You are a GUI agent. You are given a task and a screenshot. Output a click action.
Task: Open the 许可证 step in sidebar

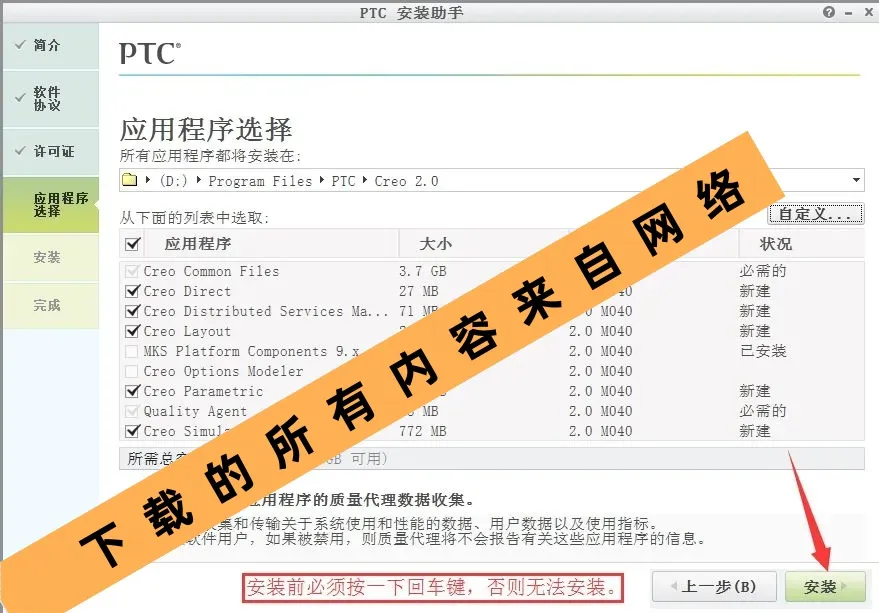pos(51,152)
